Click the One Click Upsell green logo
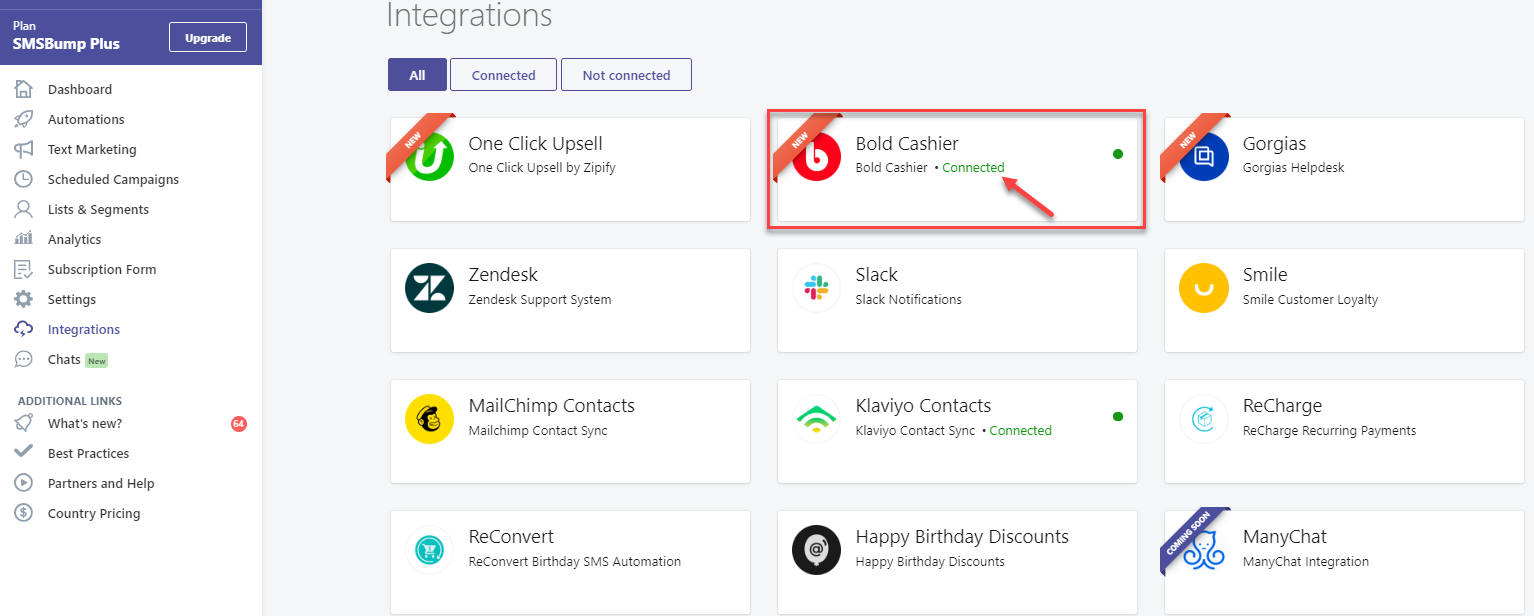 click(430, 157)
